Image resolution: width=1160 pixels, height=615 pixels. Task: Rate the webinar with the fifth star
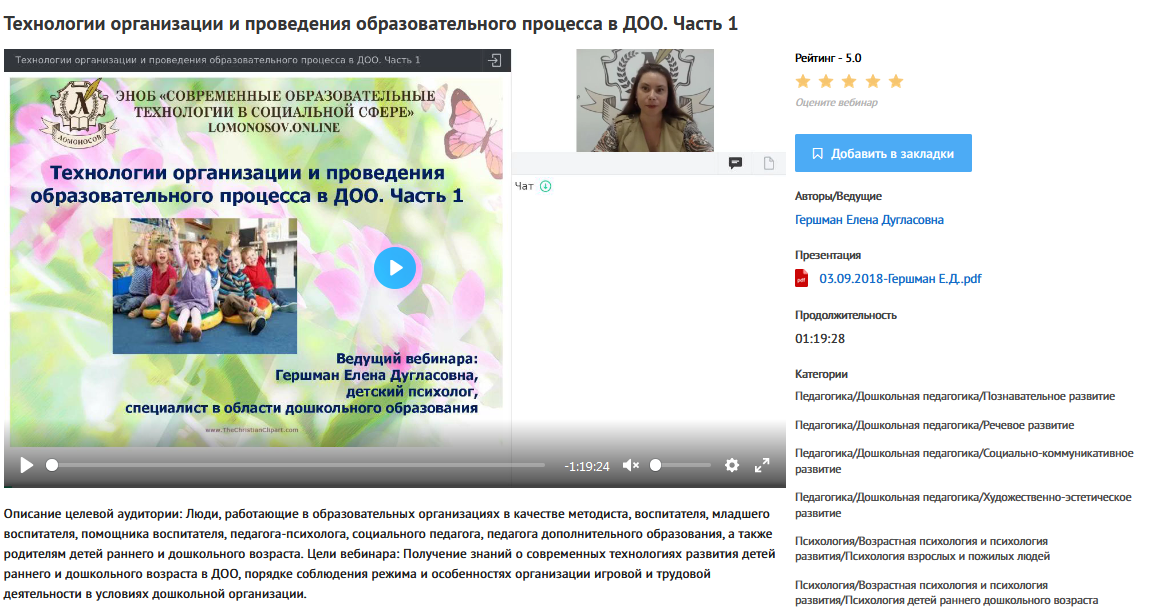coord(896,81)
